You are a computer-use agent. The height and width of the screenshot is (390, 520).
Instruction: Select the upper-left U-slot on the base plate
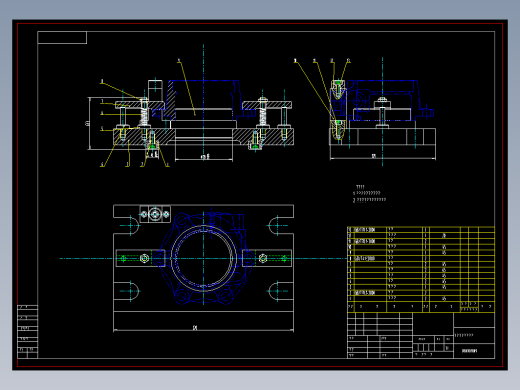click(130, 226)
